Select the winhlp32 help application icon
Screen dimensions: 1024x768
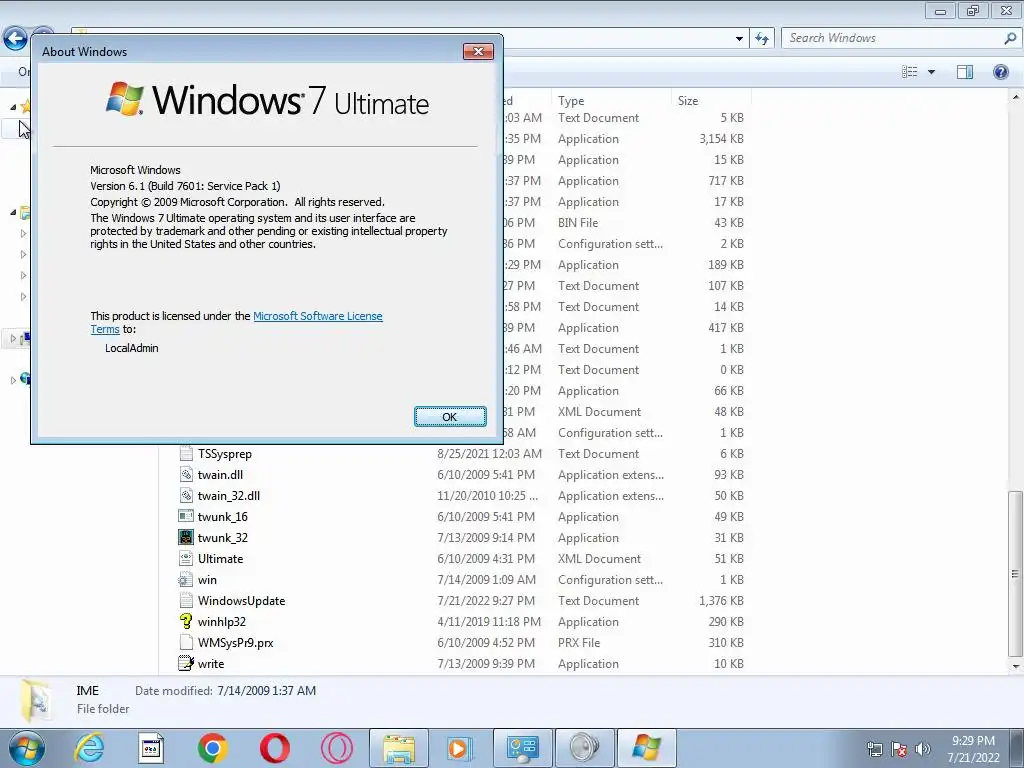point(186,622)
